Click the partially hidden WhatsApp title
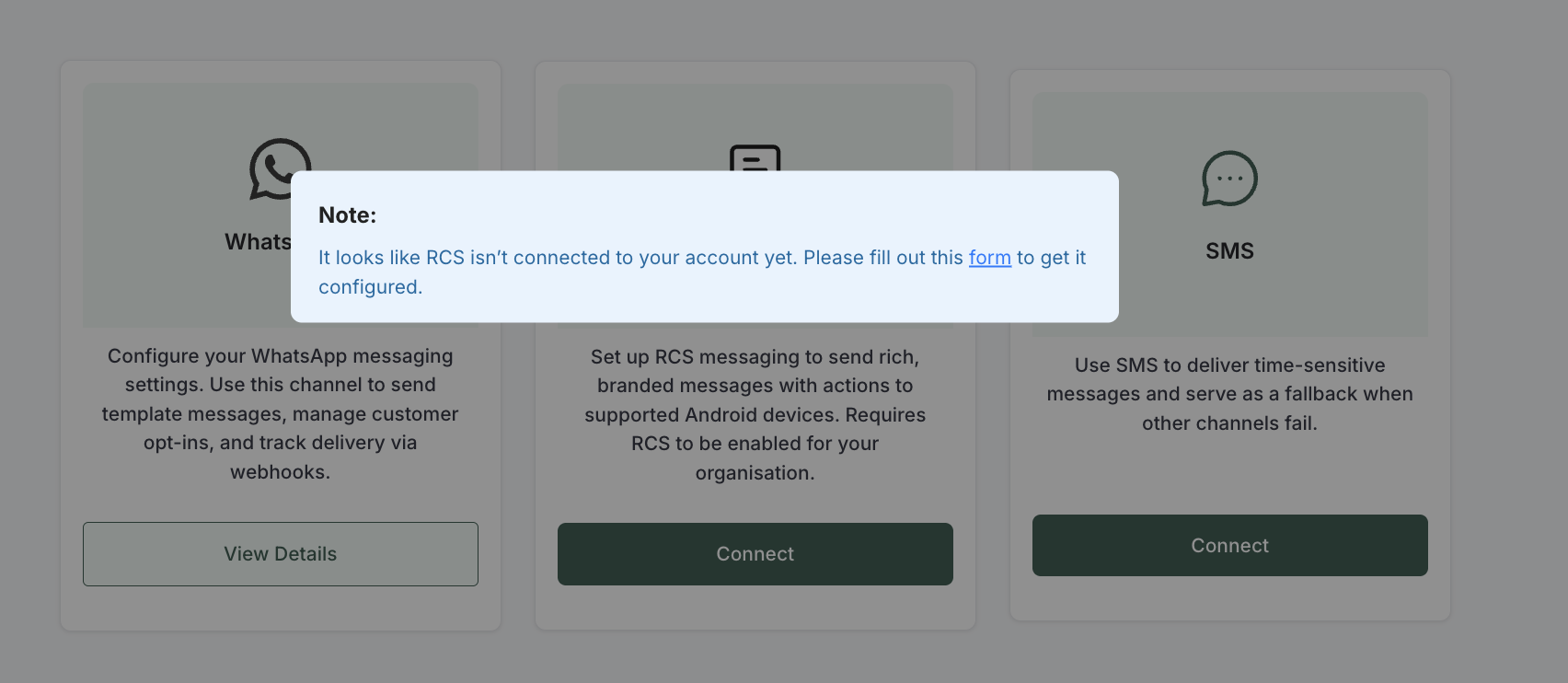This screenshot has height=683, width=1568. pos(258,242)
